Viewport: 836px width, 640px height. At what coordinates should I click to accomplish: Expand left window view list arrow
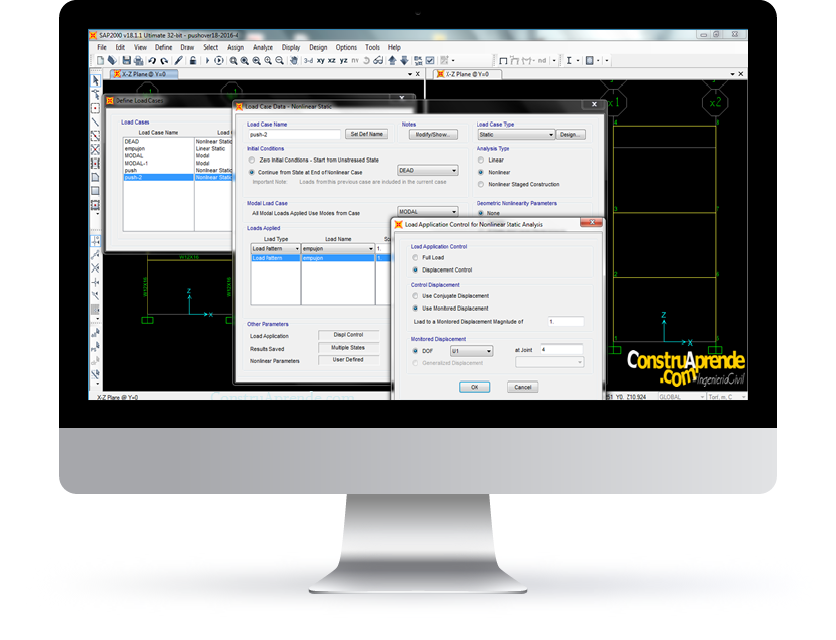[409, 74]
